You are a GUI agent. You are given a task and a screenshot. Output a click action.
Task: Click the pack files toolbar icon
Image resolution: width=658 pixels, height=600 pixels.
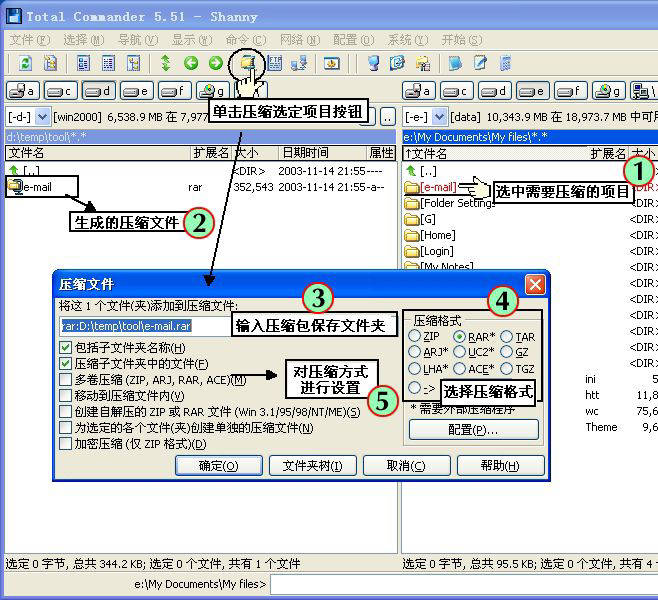(247, 63)
